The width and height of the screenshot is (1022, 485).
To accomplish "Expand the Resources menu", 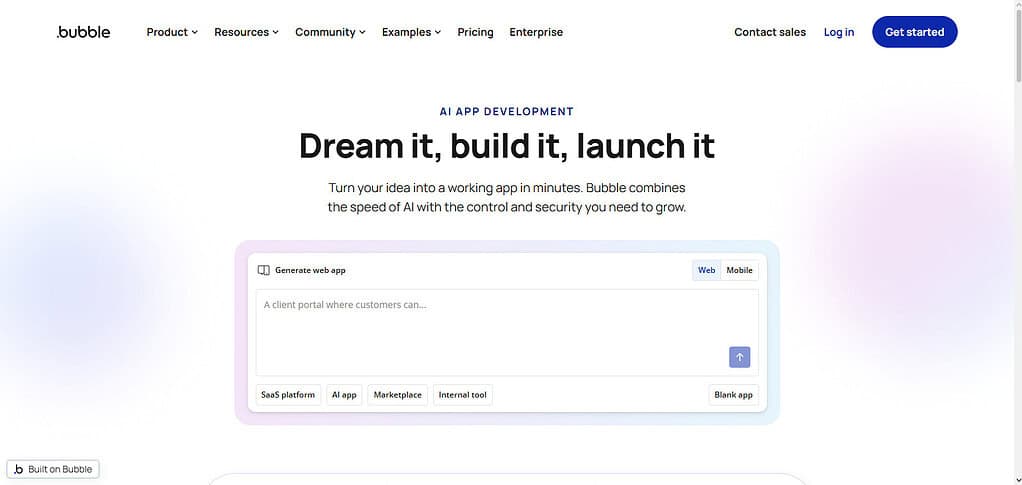I will point(246,32).
